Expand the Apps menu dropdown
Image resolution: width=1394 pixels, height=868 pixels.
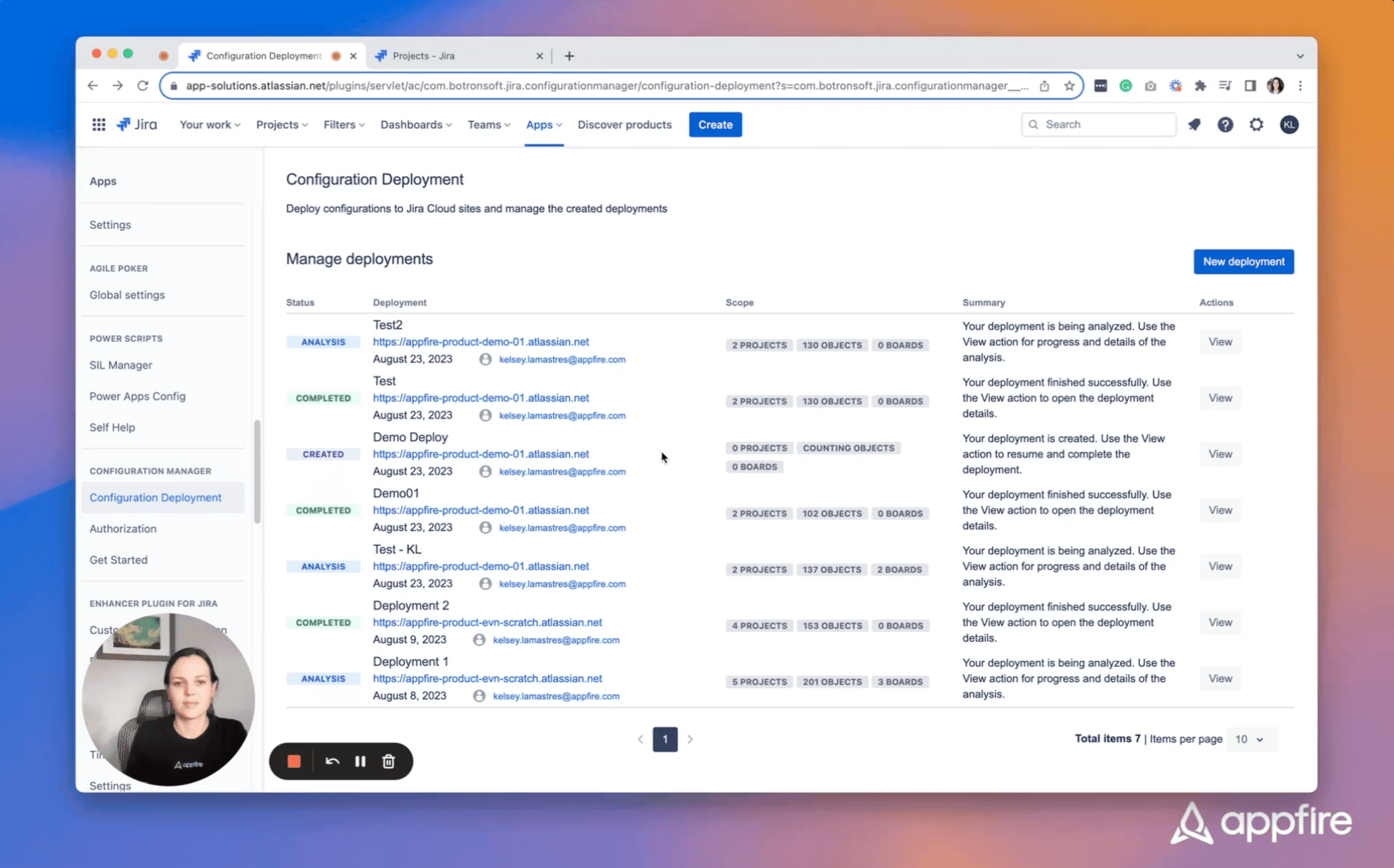[543, 125]
